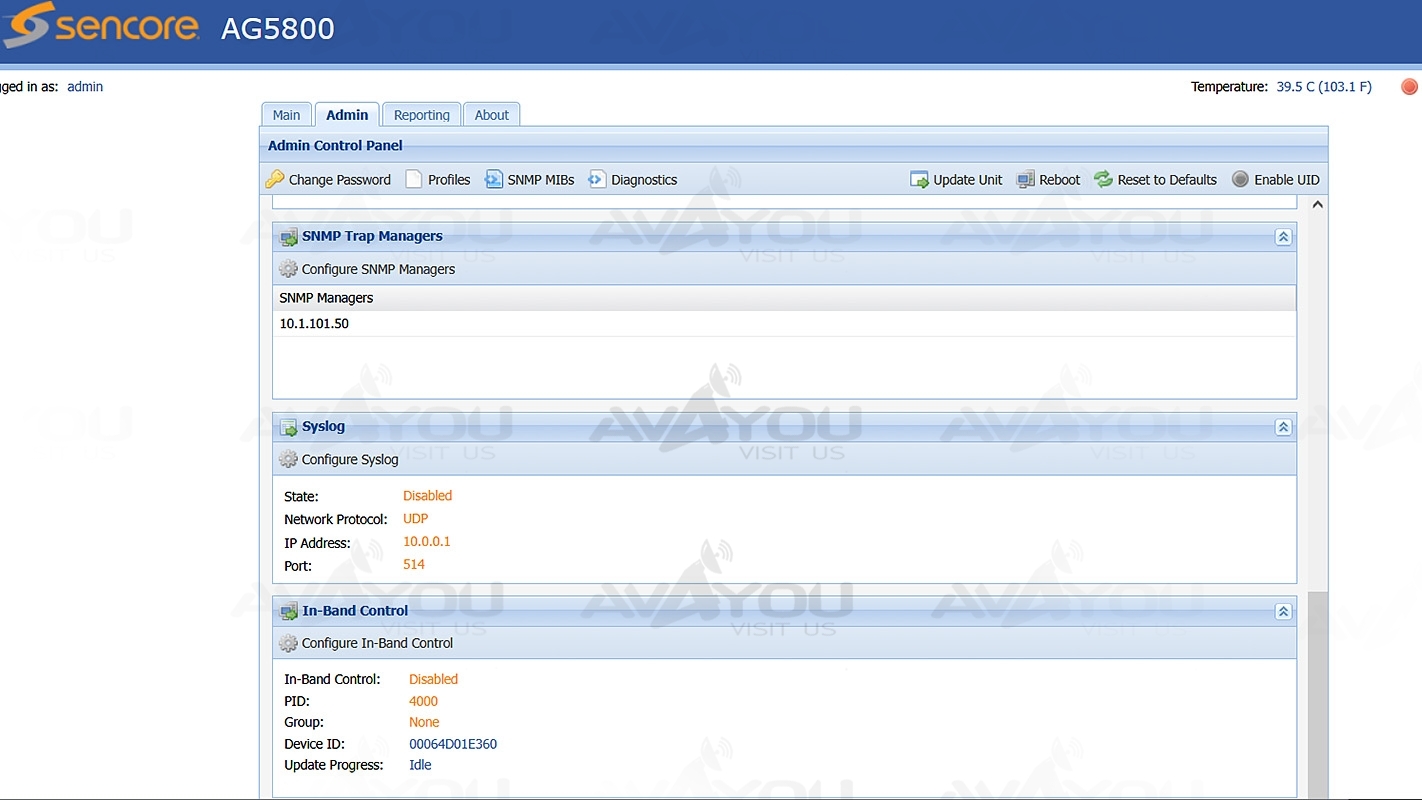This screenshot has width=1422, height=800.
Task: Click Reset to Defaults icon
Action: 1103,180
